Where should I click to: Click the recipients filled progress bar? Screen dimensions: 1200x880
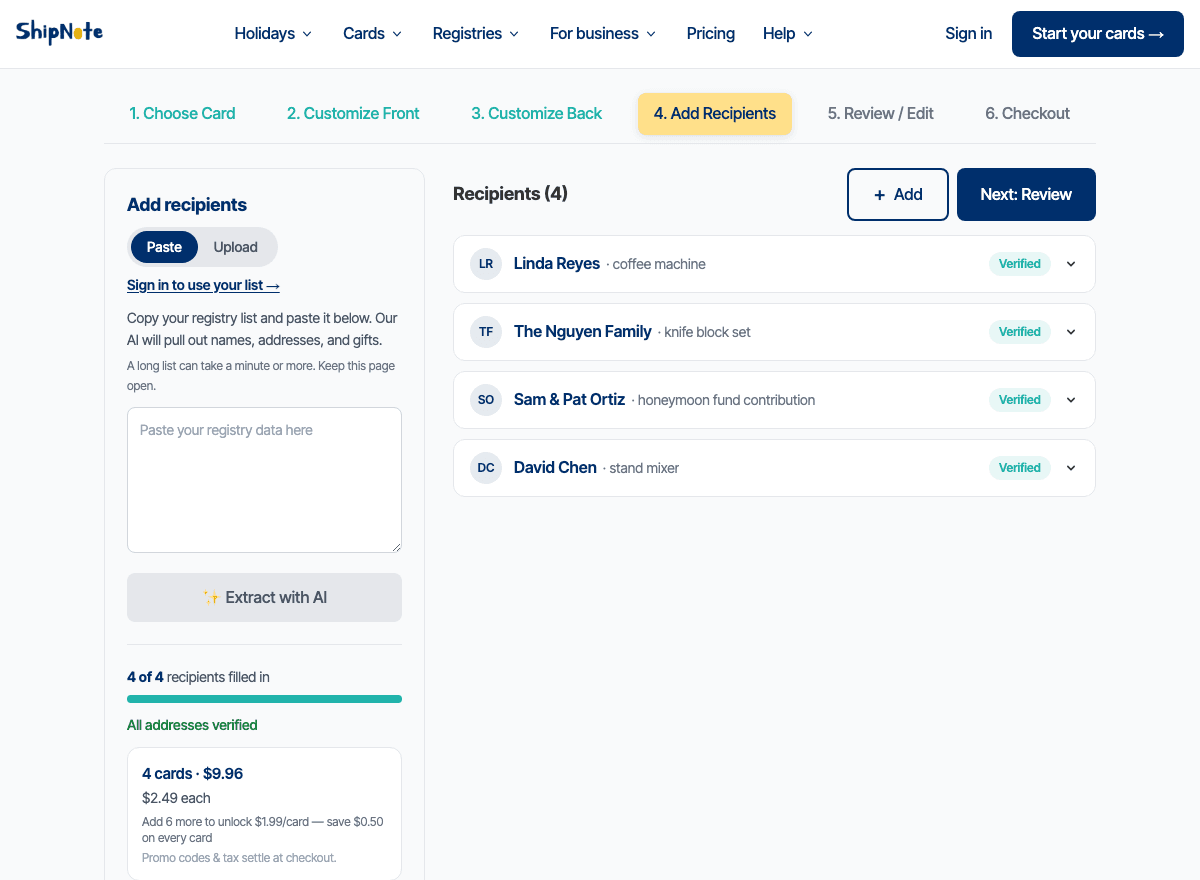coord(264,699)
